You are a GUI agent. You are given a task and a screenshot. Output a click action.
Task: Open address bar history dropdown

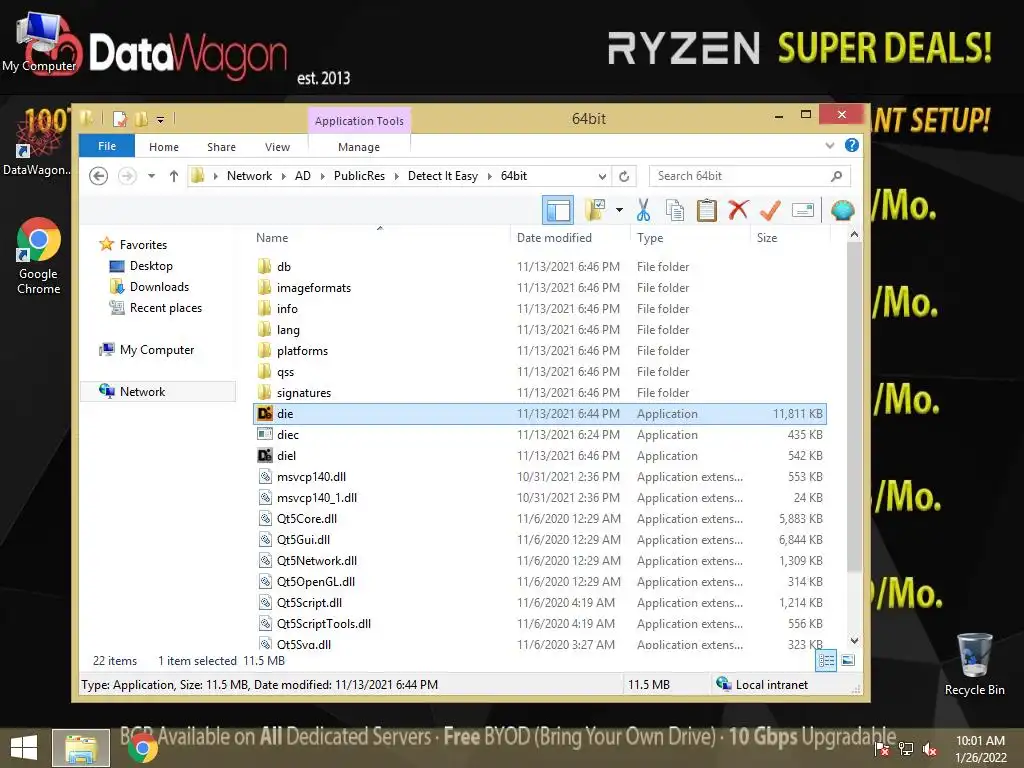click(602, 176)
